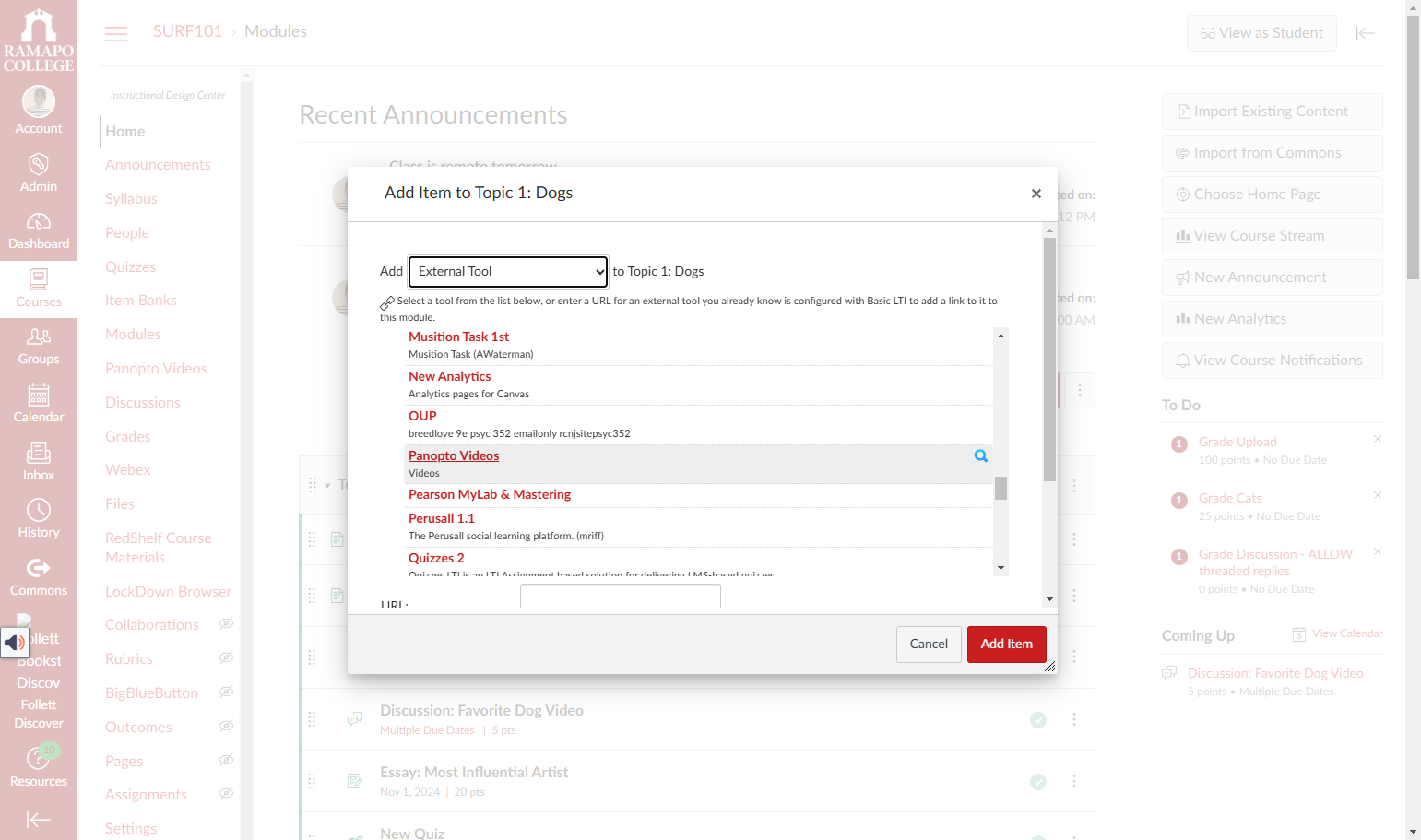
Task: Click the SURF101 breadcrumb link
Action: (x=187, y=31)
